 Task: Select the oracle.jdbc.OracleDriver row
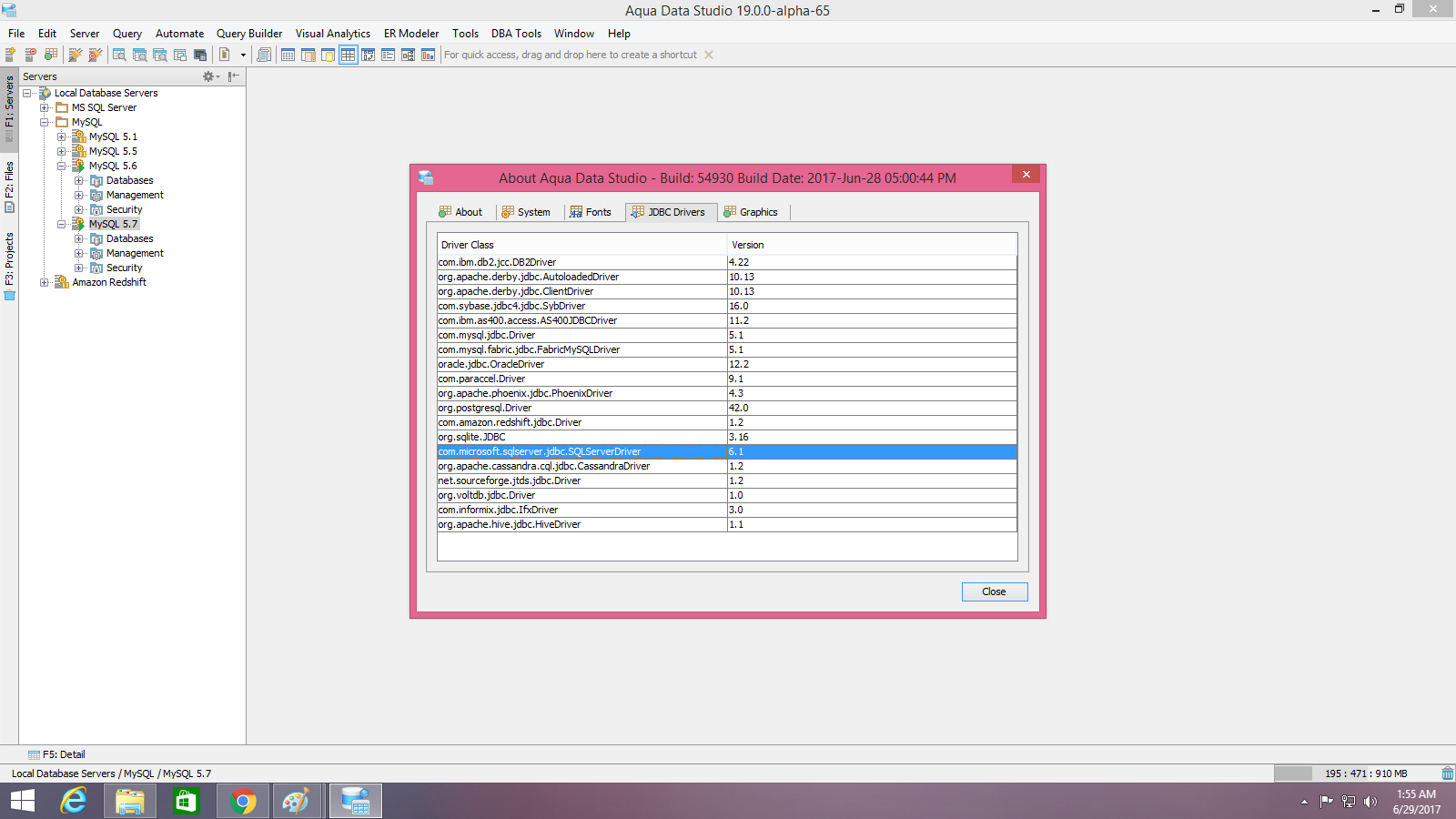(727, 364)
